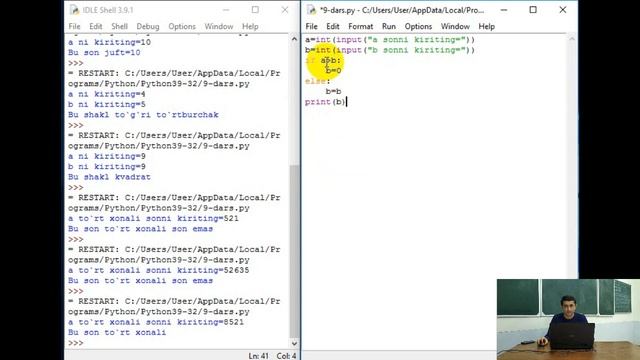Click editor scrollbar up arrow
Image resolution: width=640 pixels, height=360 pixels.
572,39
